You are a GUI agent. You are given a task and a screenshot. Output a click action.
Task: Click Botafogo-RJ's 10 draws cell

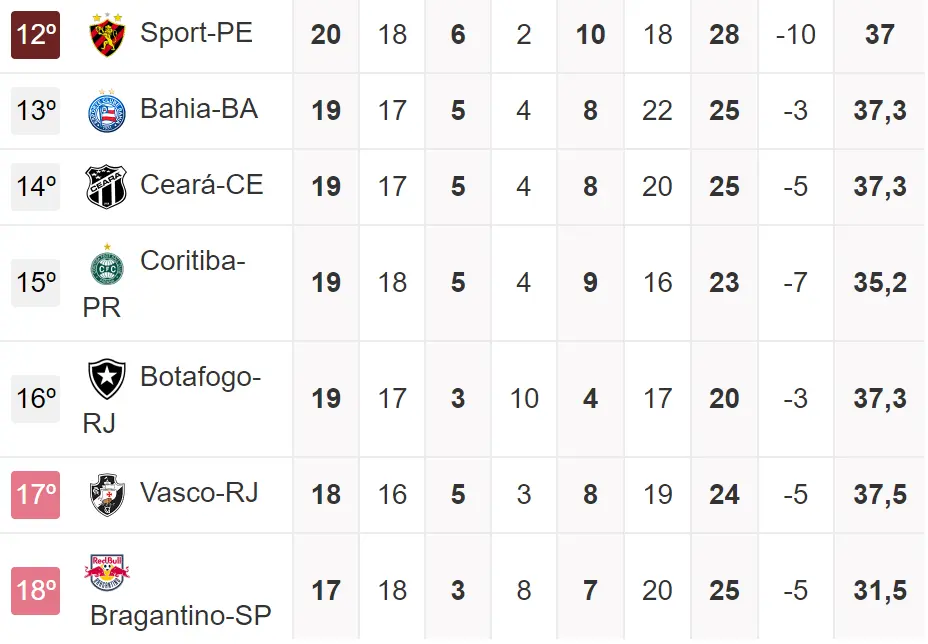(524, 399)
